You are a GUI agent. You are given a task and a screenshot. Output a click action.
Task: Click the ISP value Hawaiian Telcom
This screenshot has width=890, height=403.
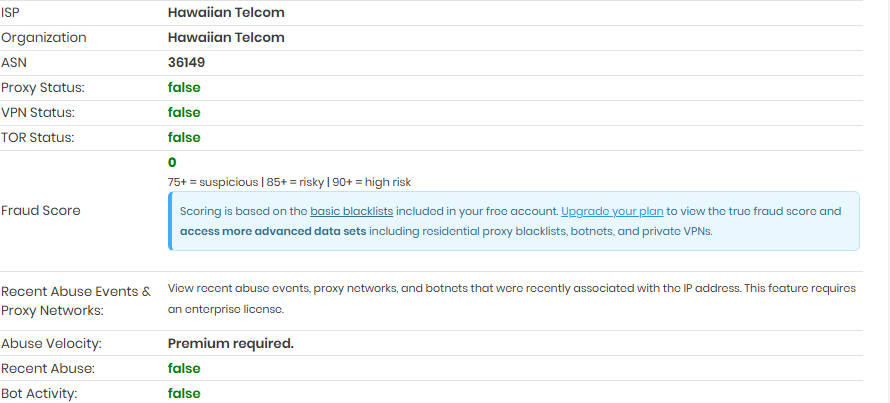pyautogui.click(x=226, y=13)
